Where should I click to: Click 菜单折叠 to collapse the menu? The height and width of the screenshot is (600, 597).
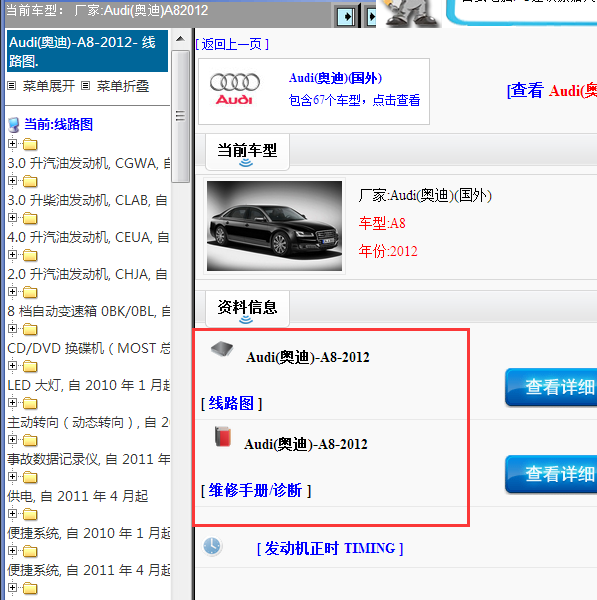[122, 86]
